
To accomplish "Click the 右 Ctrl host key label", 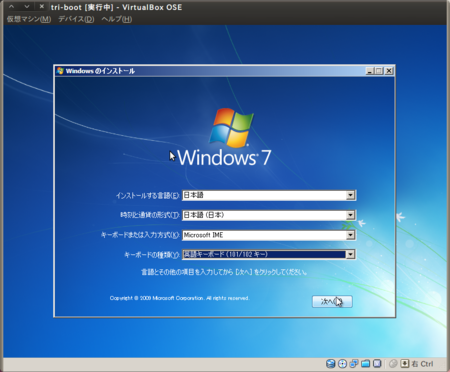I will click(x=422, y=364).
